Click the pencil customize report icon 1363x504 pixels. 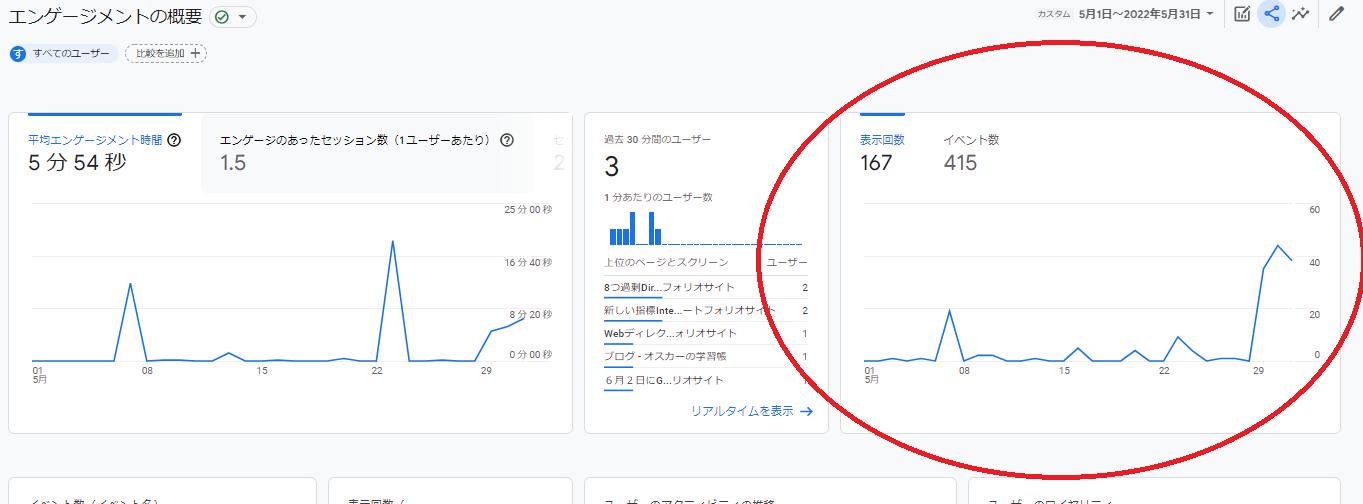[1336, 14]
